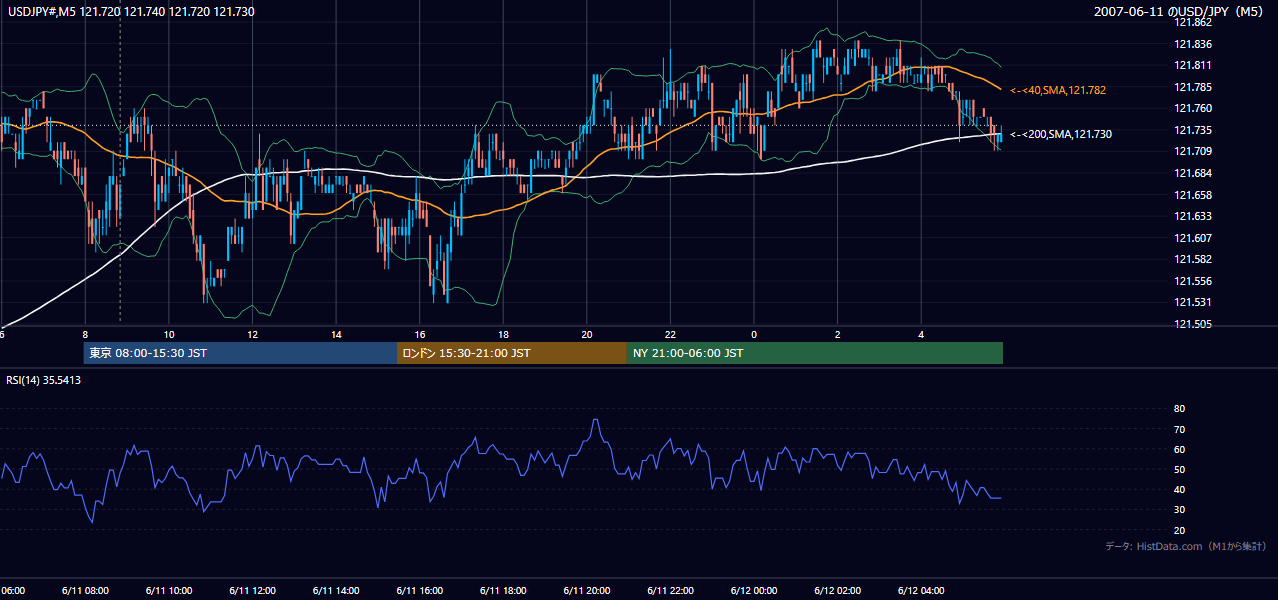Click price axis label 121.505
Viewport: 1278px width, 600px height.
click(x=1192, y=324)
